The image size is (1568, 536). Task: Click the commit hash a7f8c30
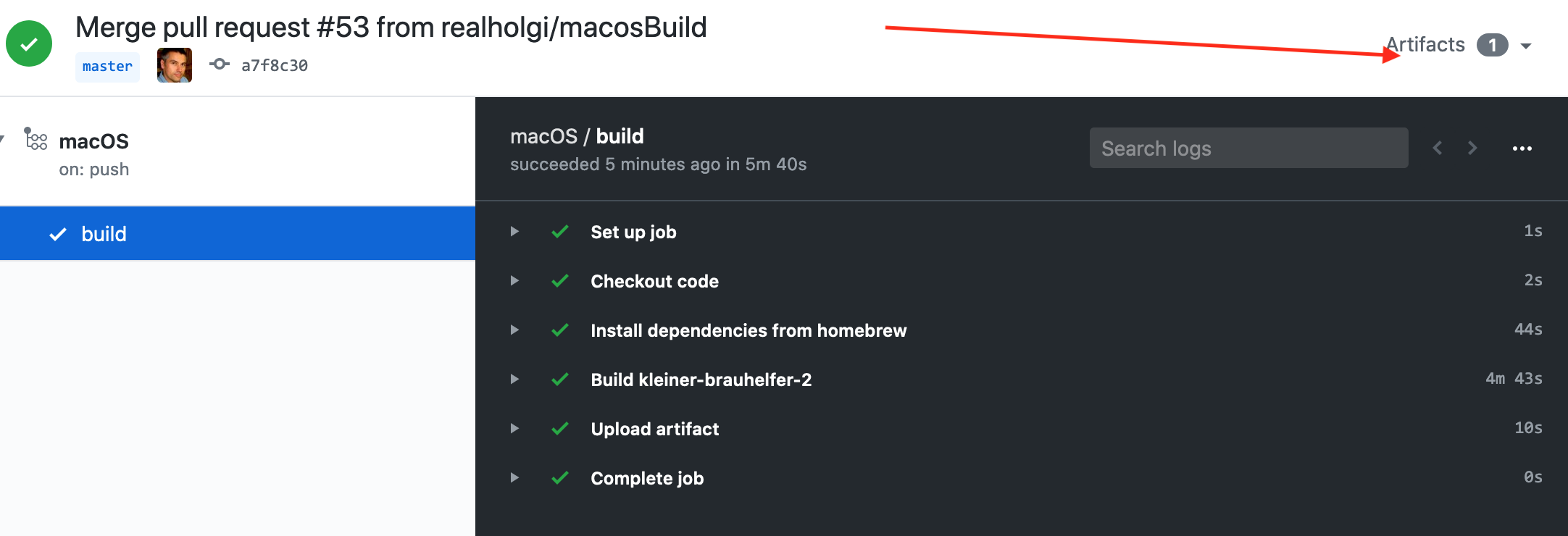(x=274, y=66)
